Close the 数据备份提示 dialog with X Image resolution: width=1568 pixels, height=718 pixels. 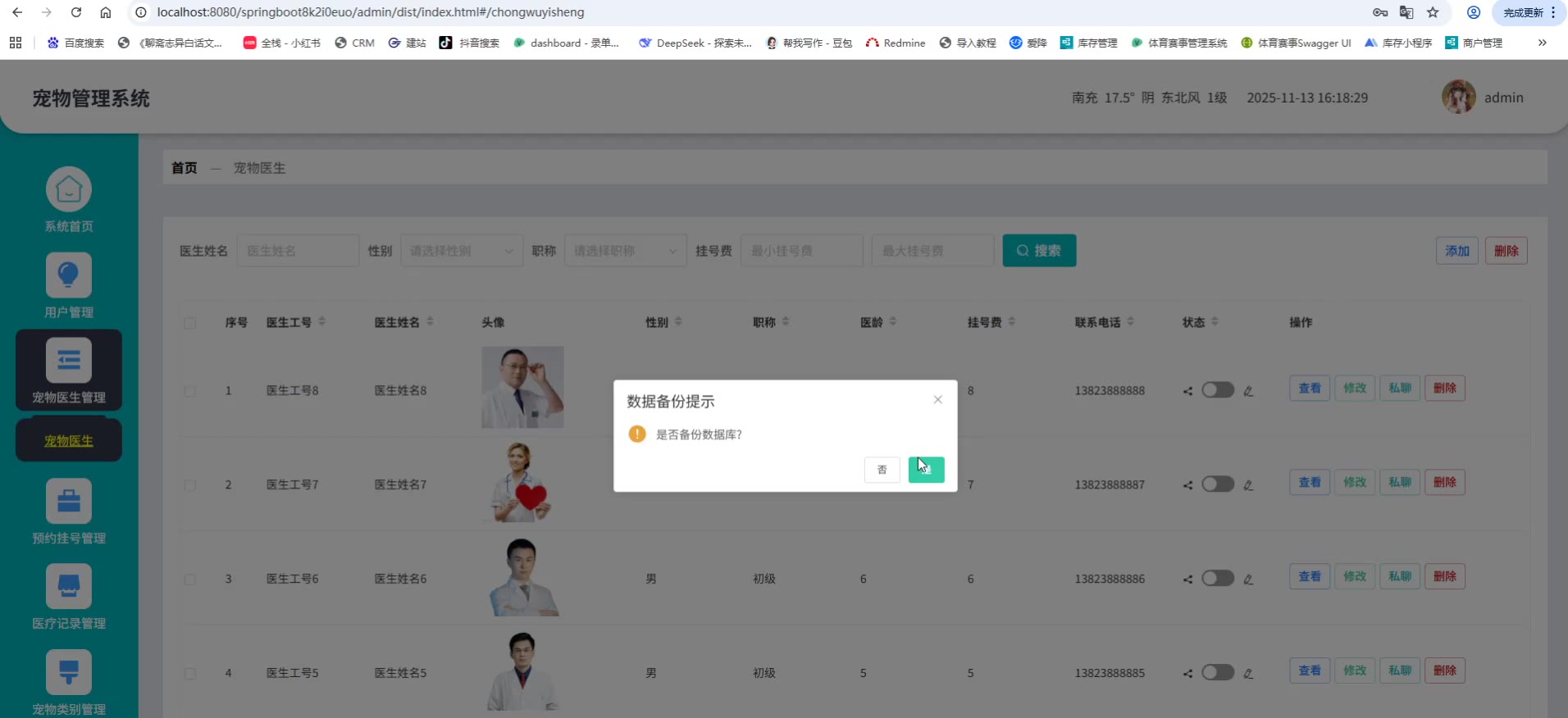coord(937,400)
